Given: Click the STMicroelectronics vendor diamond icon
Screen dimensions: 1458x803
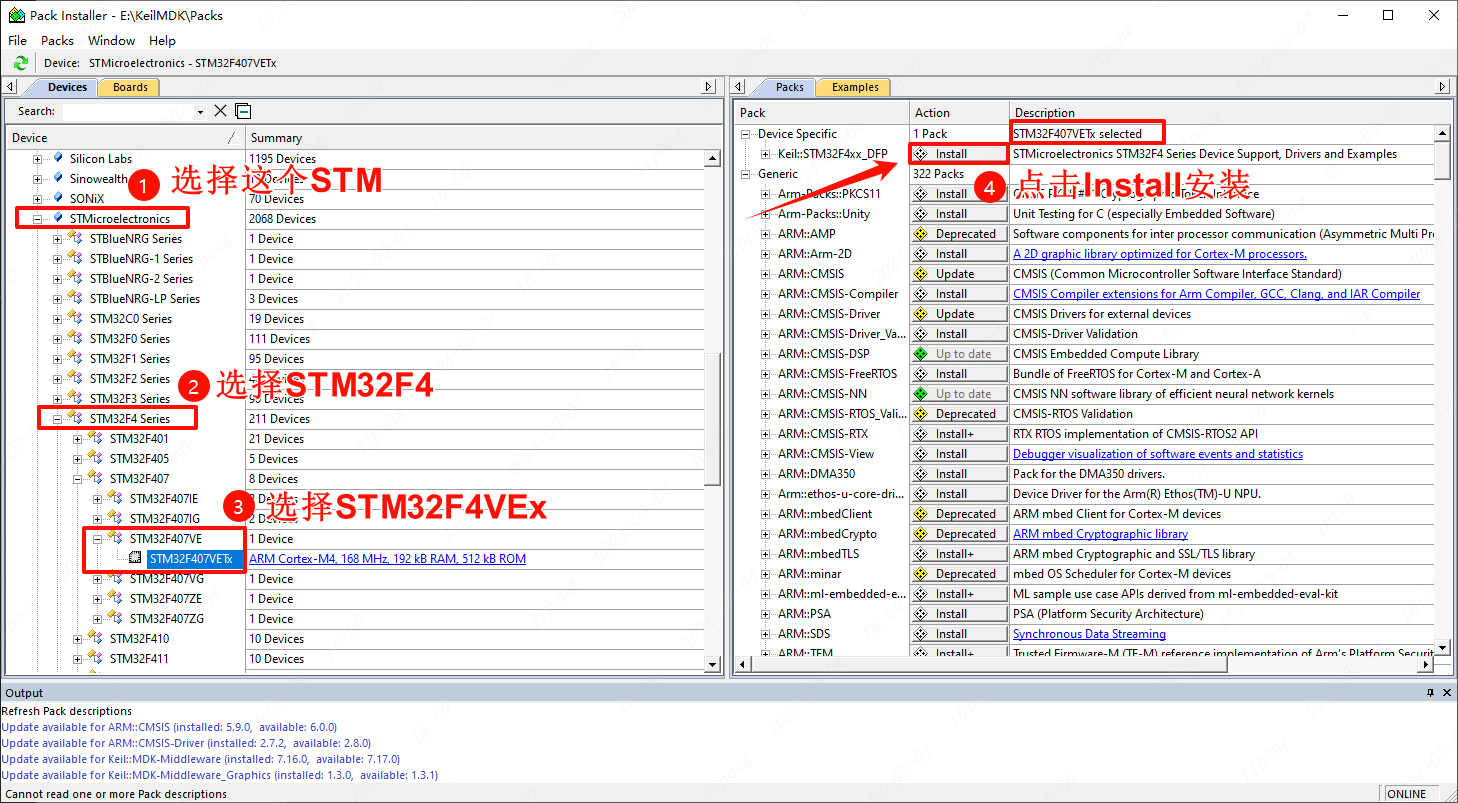Looking at the screenshot, I should tap(58, 218).
